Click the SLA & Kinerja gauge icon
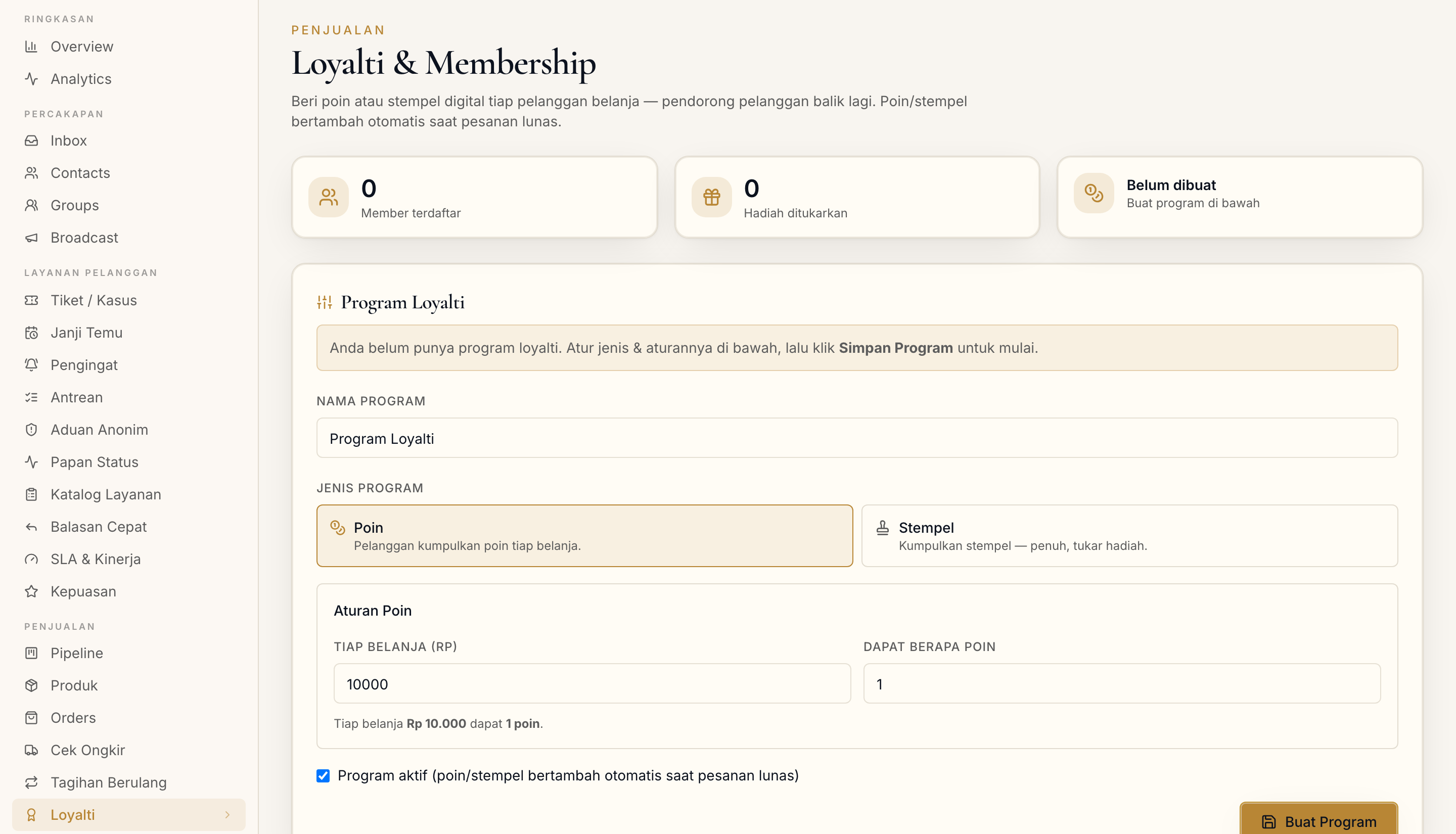The width and height of the screenshot is (1456, 834). click(x=31, y=559)
